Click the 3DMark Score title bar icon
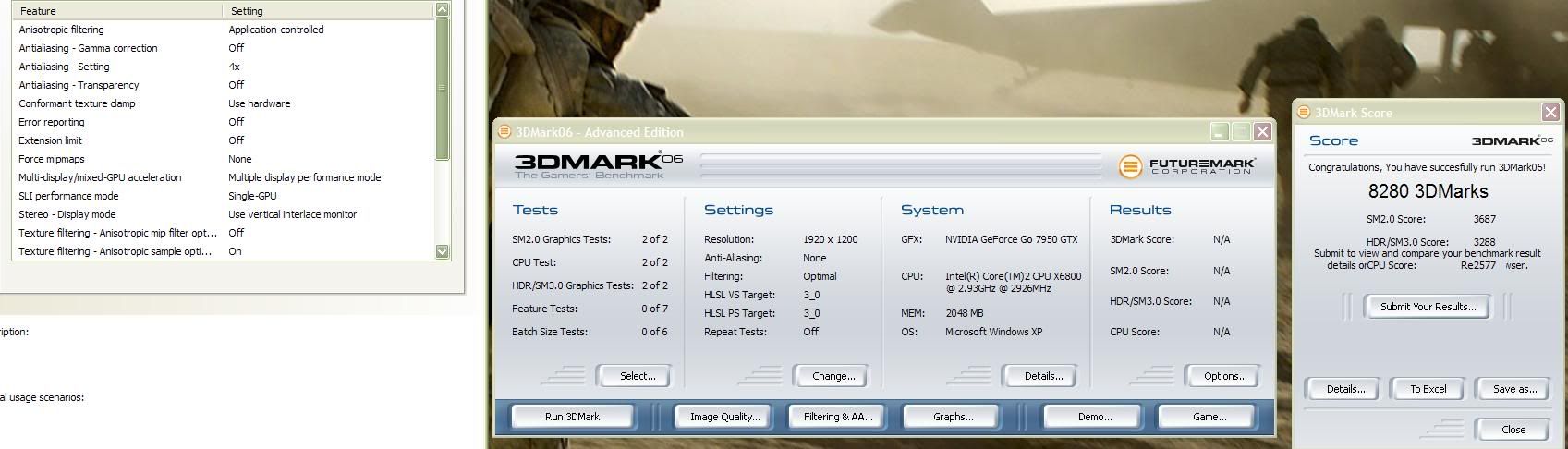Viewport: 1568px width, 449px height. (1304, 113)
